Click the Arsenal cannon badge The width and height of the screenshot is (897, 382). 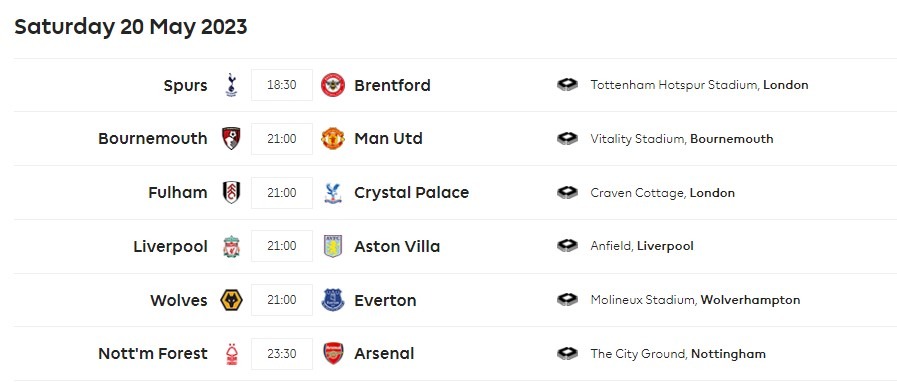pyautogui.click(x=333, y=354)
